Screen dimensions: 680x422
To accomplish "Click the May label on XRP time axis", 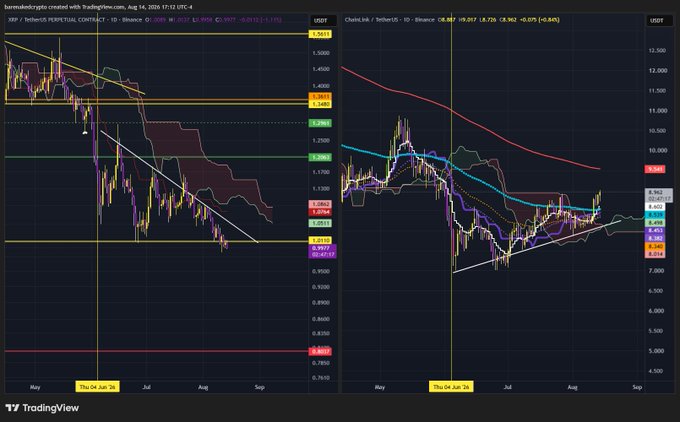I will click(x=35, y=387).
